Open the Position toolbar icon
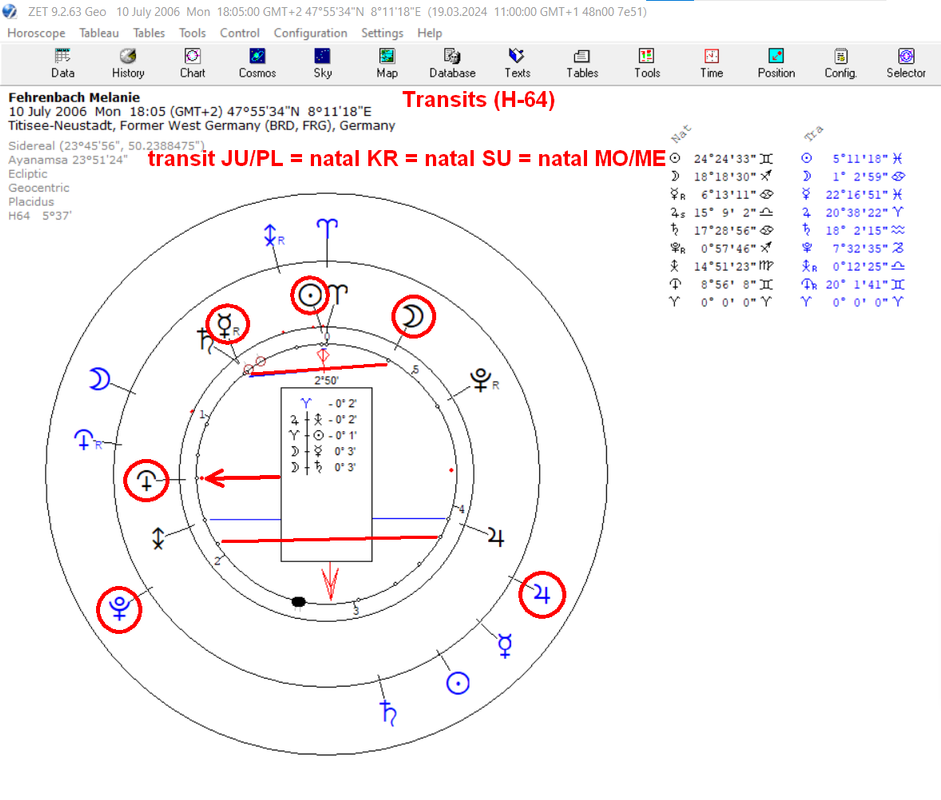The width and height of the screenshot is (941, 800). pyautogui.click(x=777, y=64)
